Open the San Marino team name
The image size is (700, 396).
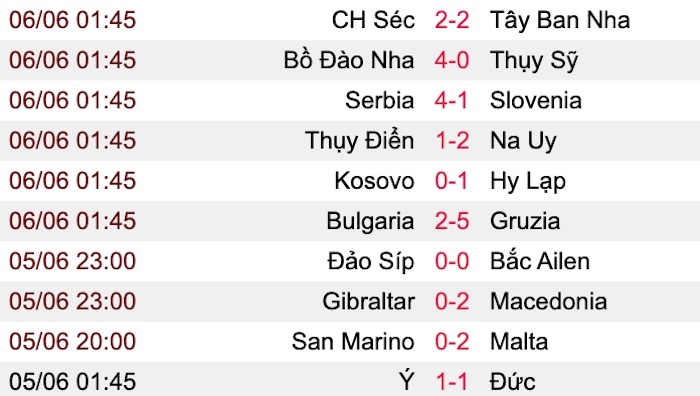(x=353, y=342)
